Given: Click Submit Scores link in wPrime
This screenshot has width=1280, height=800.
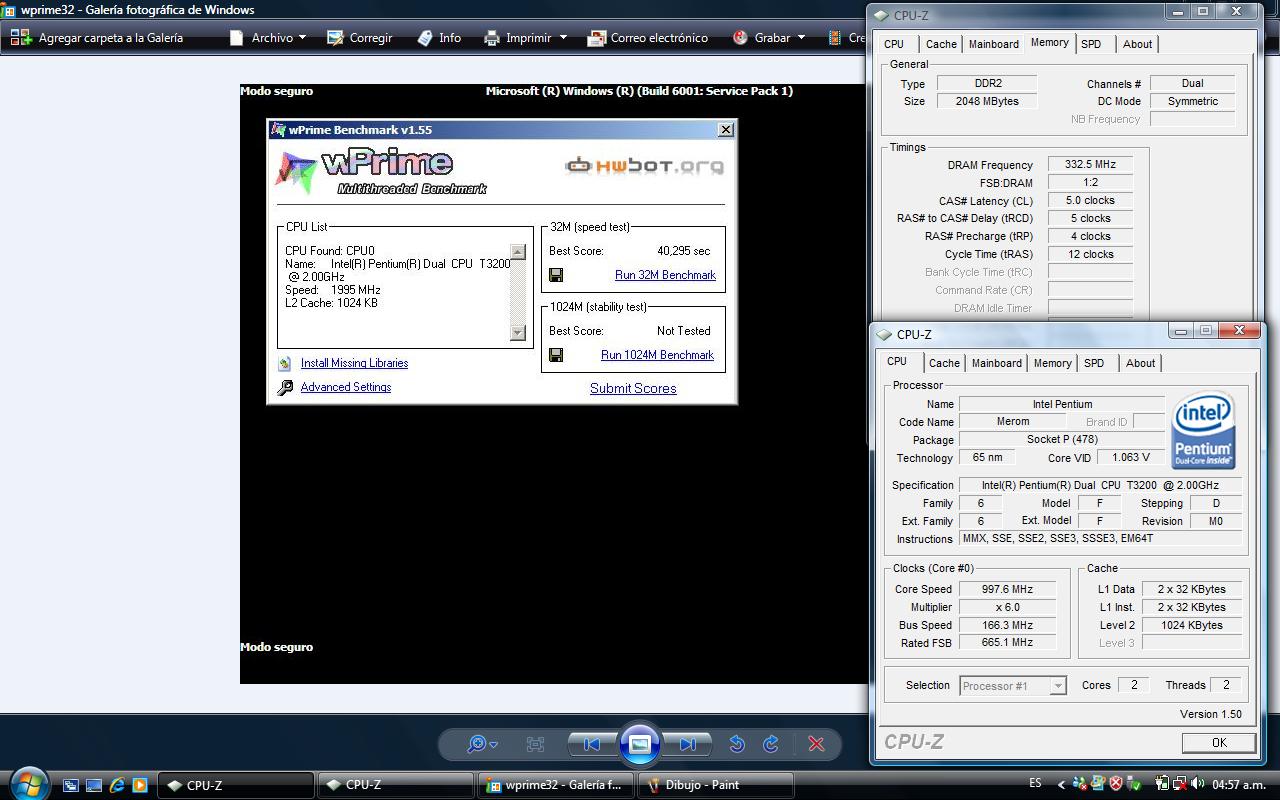Looking at the screenshot, I should coord(633,388).
